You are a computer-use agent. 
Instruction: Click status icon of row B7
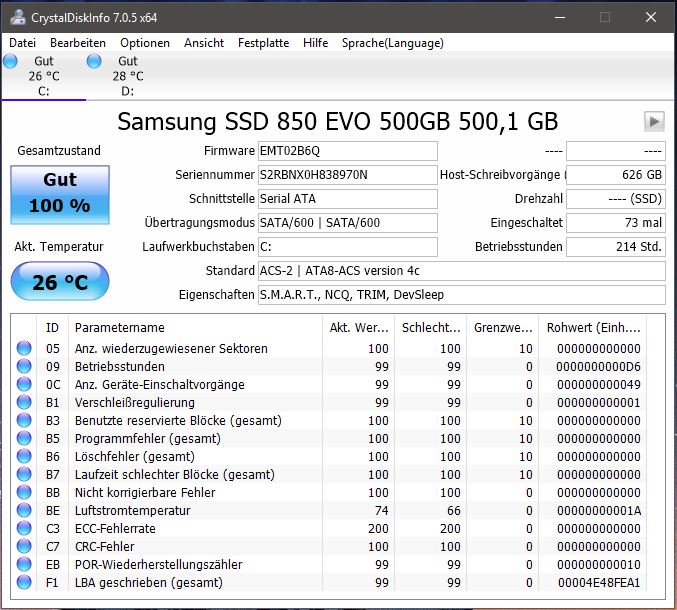(24, 474)
